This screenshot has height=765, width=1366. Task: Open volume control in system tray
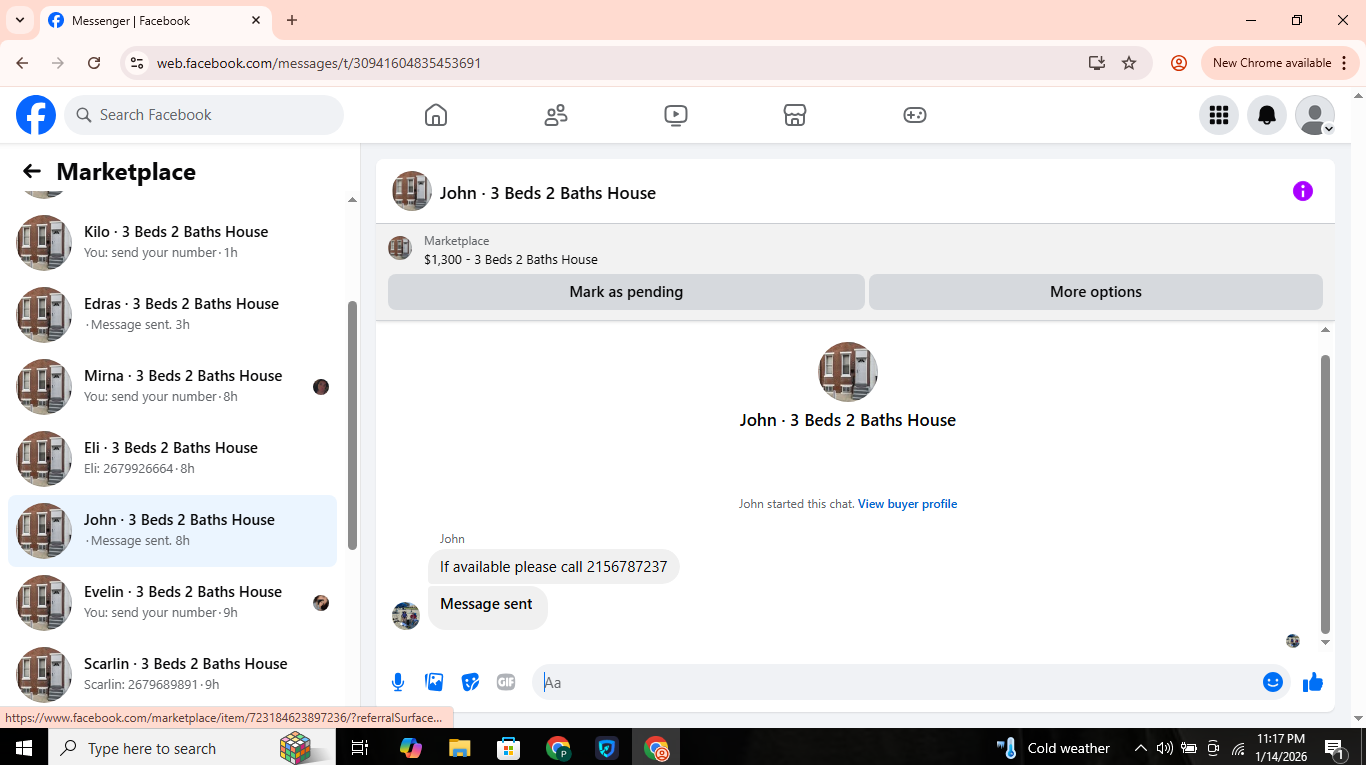(1164, 748)
